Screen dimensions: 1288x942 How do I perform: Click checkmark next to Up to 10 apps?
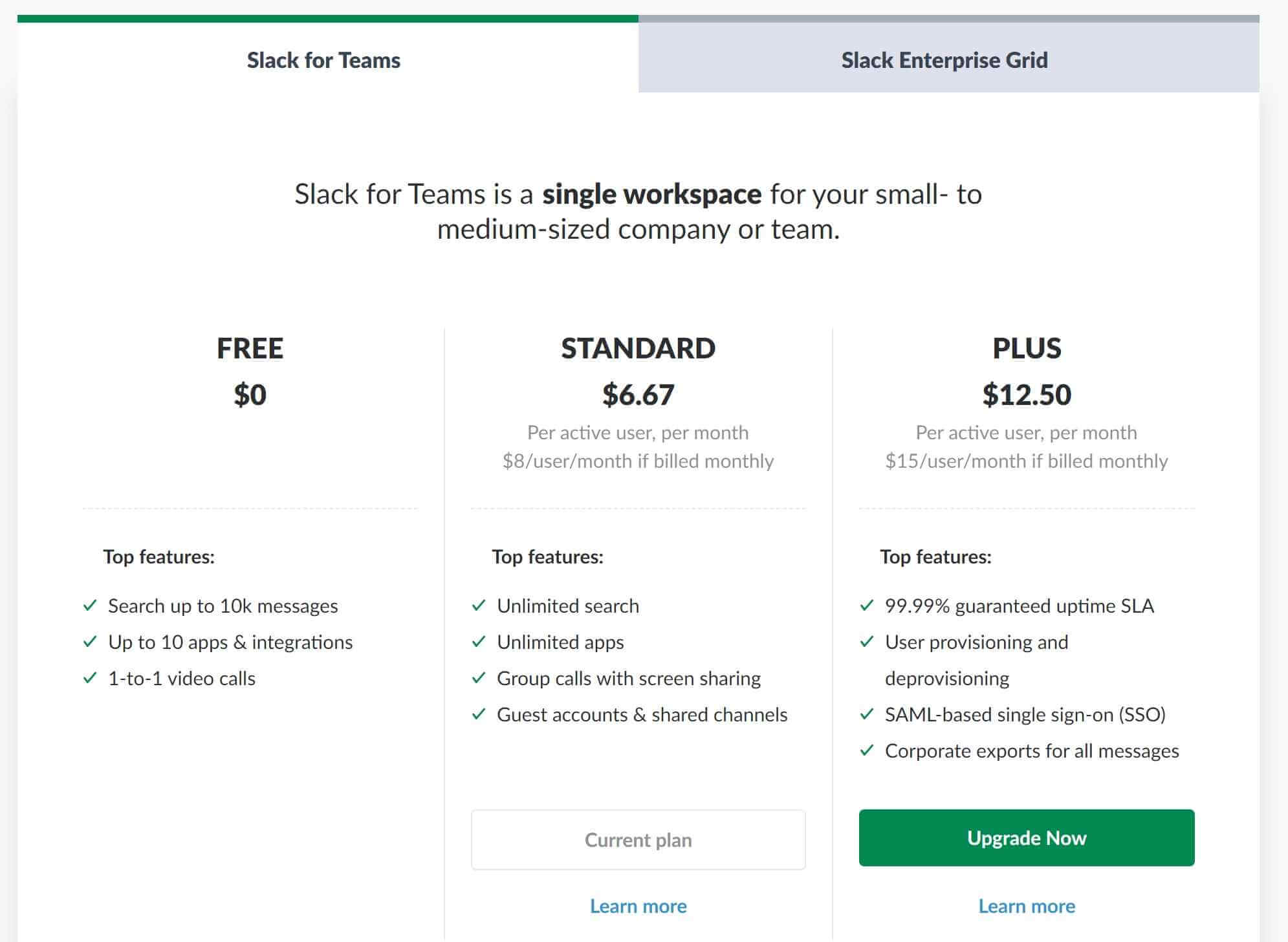click(90, 642)
